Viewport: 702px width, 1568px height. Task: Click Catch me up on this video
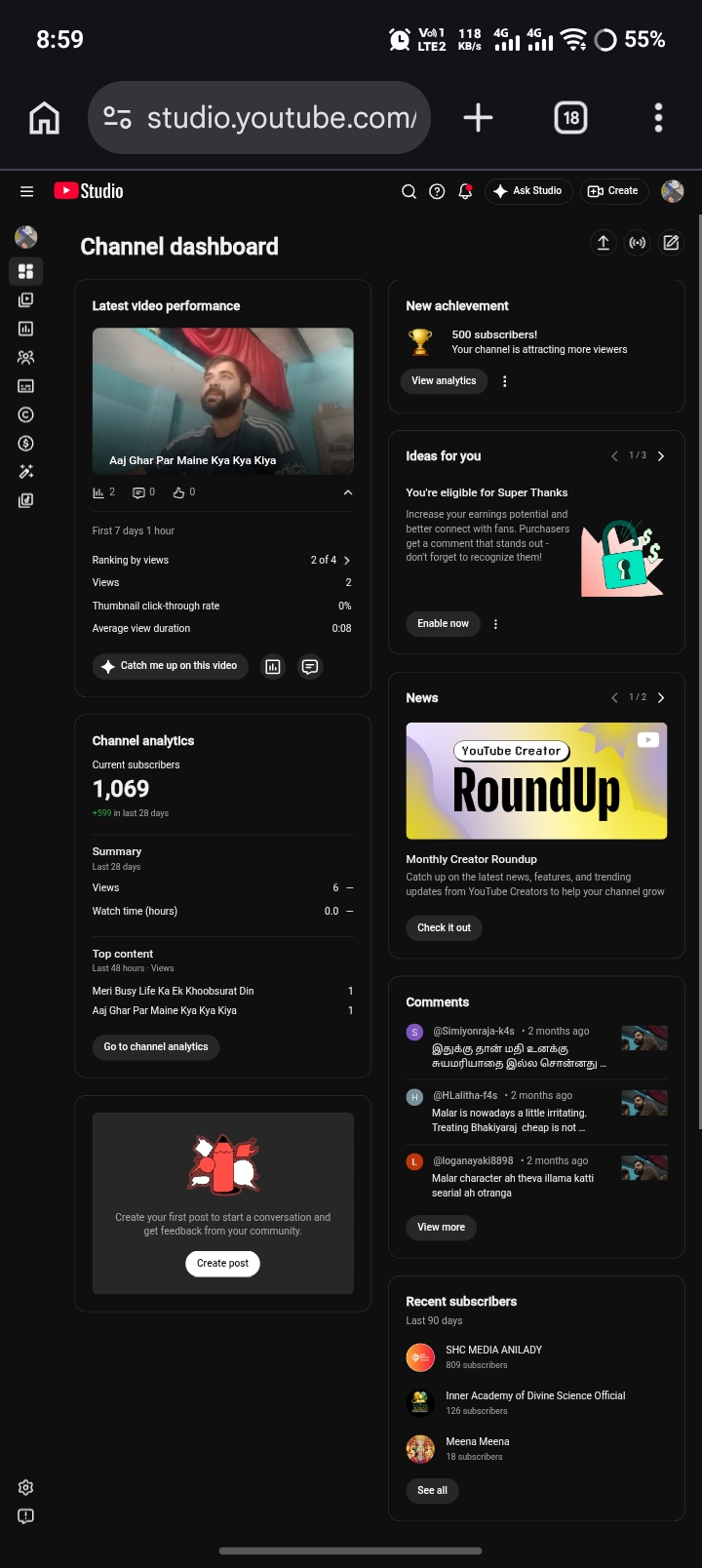(171, 666)
